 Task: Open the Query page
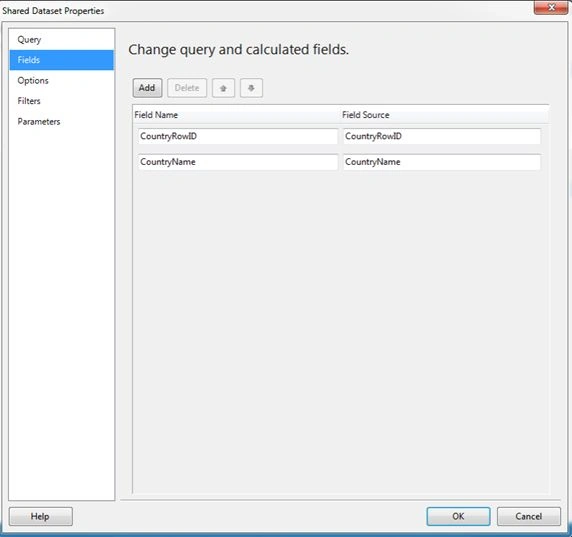pos(61,39)
